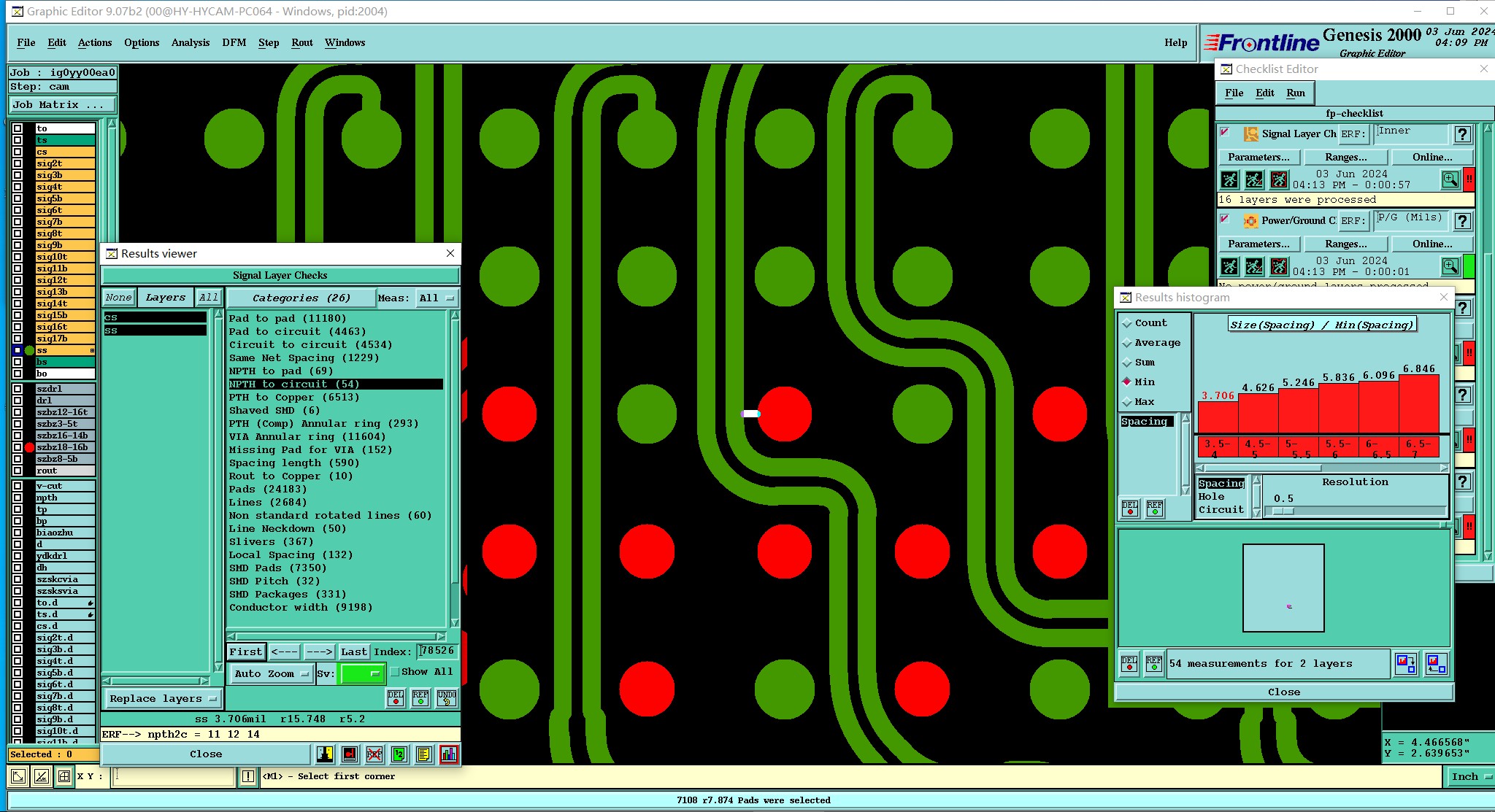The height and width of the screenshot is (812, 1495).
Task: Open the Signal Layer check help question mark
Action: pyautogui.click(x=1462, y=134)
